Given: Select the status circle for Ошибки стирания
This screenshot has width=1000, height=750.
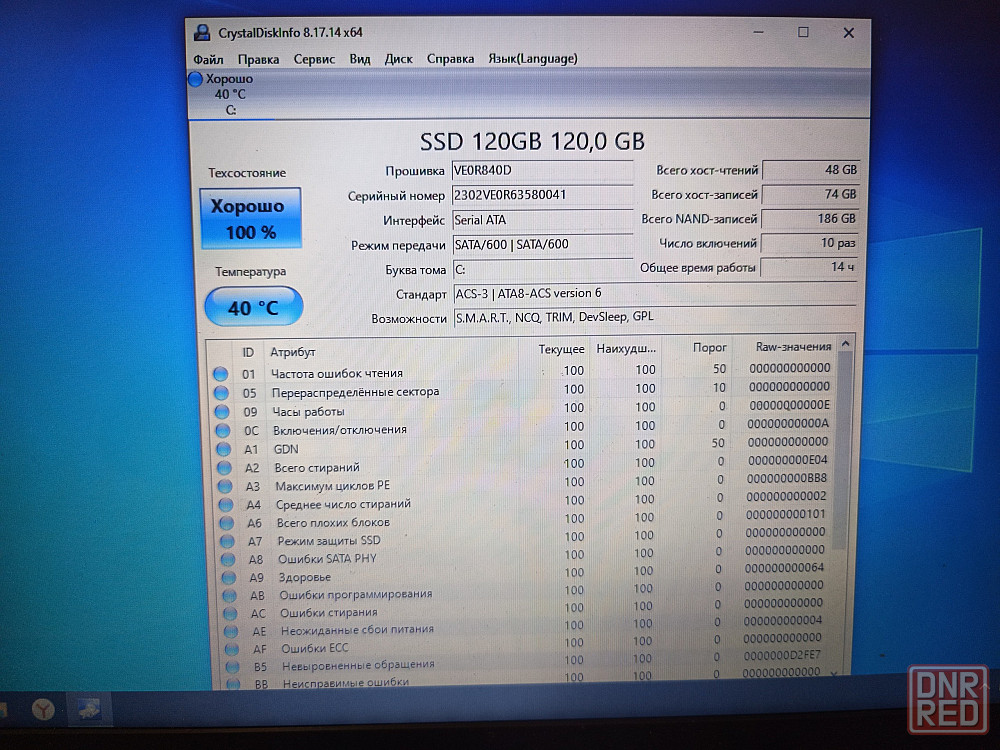Looking at the screenshot, I should [230, 614].
